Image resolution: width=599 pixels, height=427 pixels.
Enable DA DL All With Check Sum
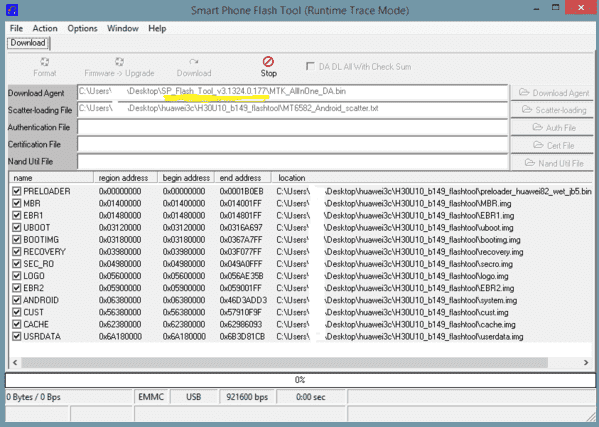(x=310, y=66)
